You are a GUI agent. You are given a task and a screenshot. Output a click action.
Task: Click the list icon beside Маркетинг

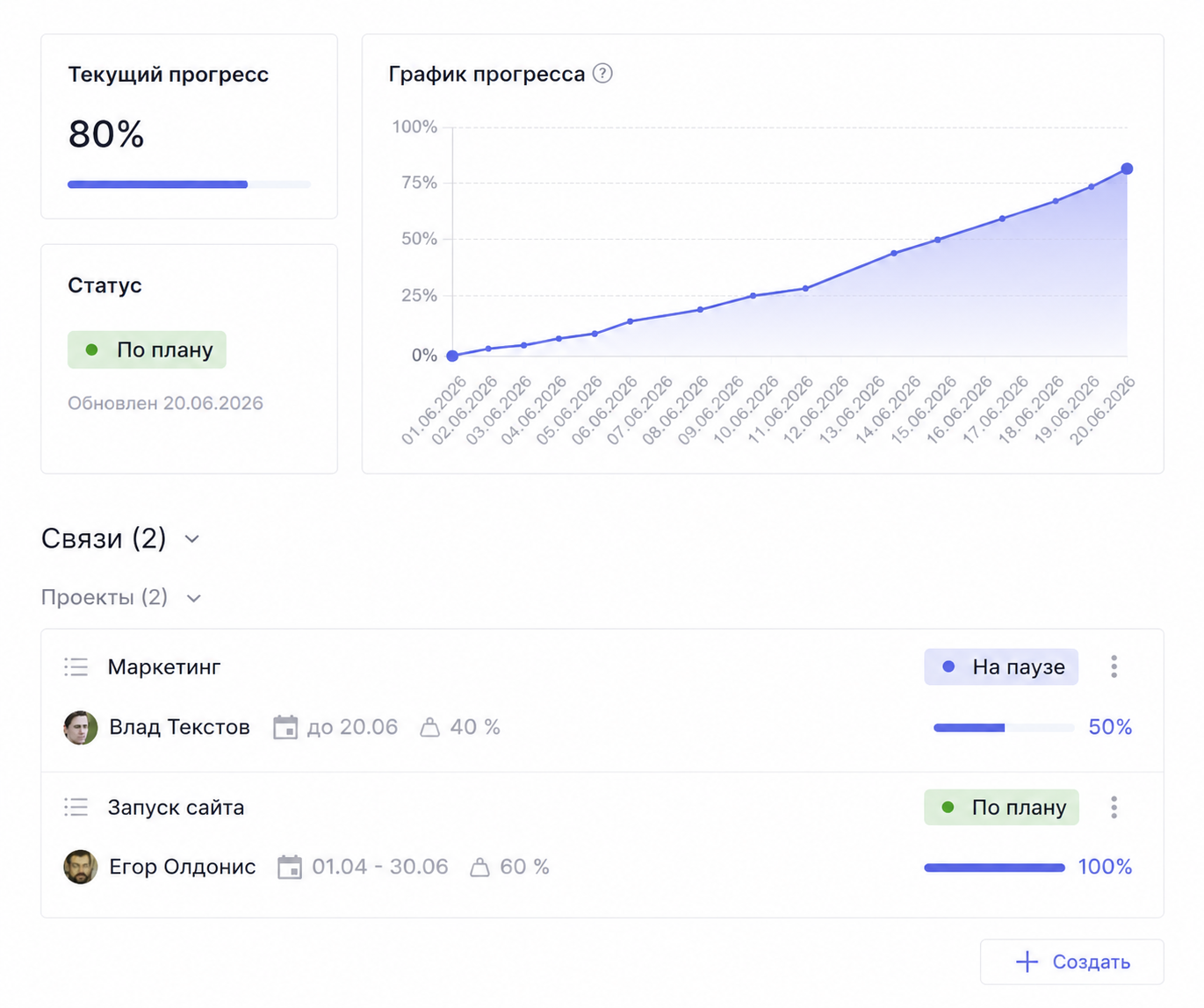click(76, 667)
